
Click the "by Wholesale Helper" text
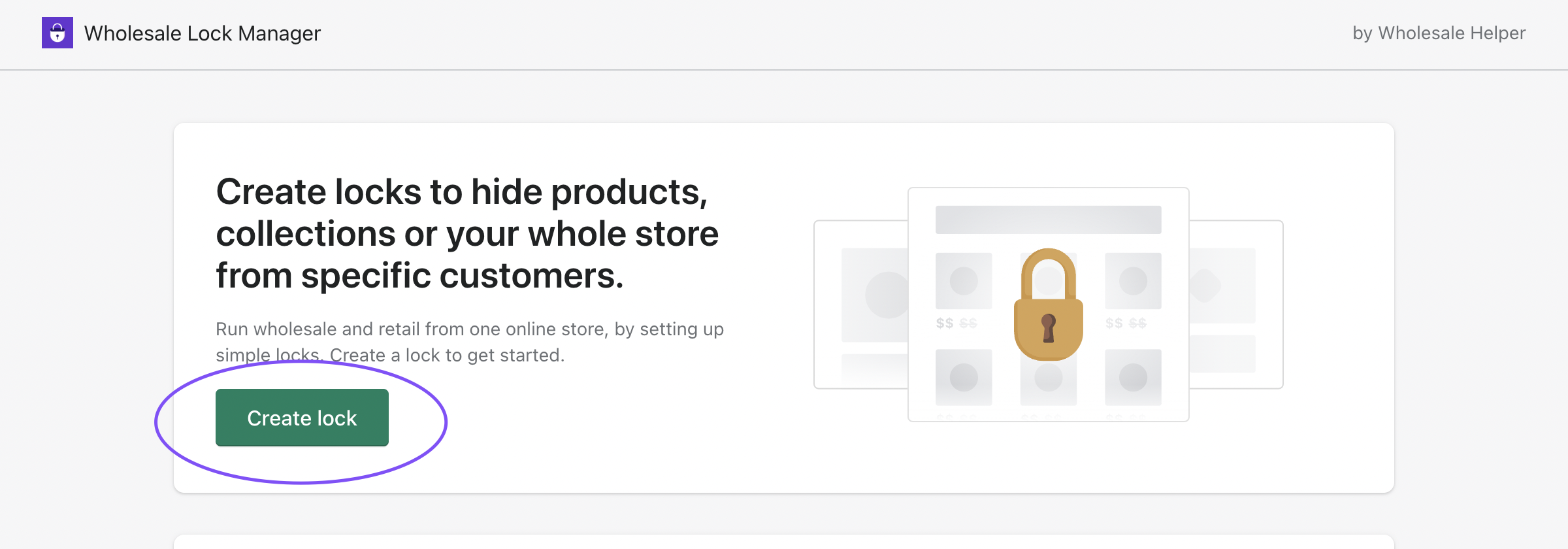(x=1439, y=33)
